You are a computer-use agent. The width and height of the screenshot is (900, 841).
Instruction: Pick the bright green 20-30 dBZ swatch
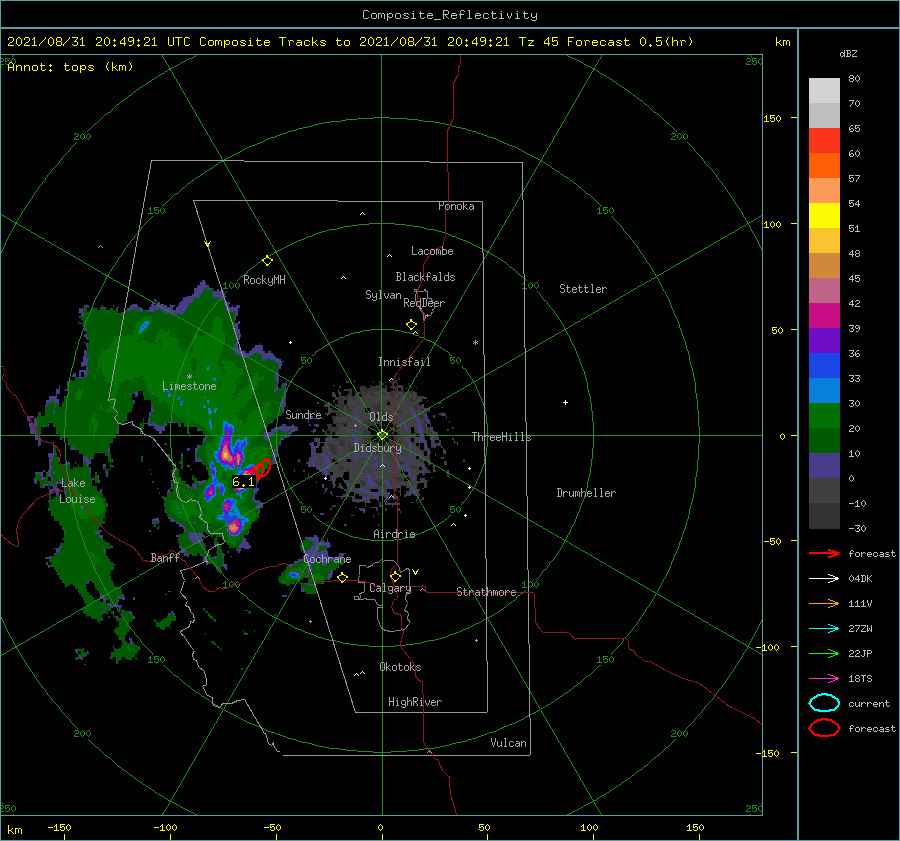click(x=824, y=416)
